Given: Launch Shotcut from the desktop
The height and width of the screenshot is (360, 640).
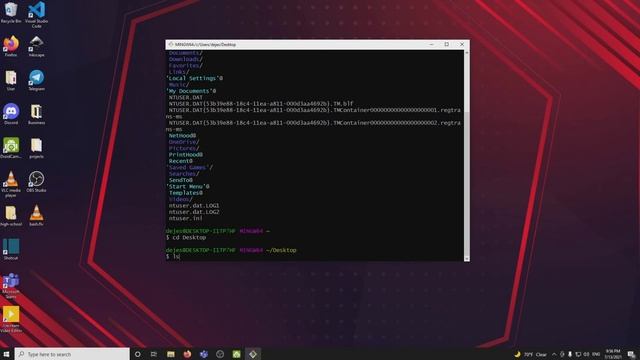Looking at the screenshot, I should 11,249.
